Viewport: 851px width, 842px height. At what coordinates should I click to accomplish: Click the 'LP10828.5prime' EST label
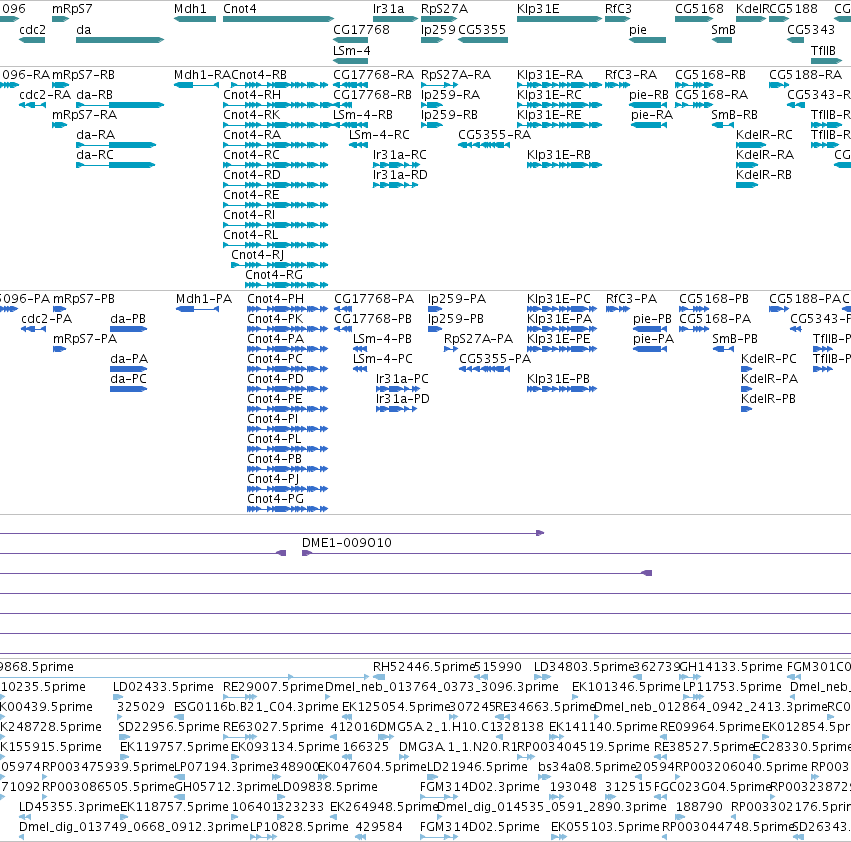[299, 826]
